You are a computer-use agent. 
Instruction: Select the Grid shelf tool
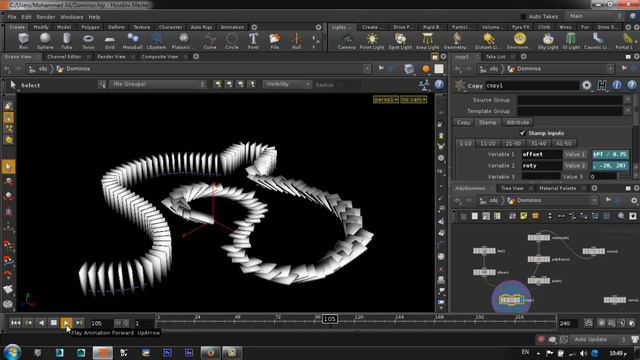110,41
